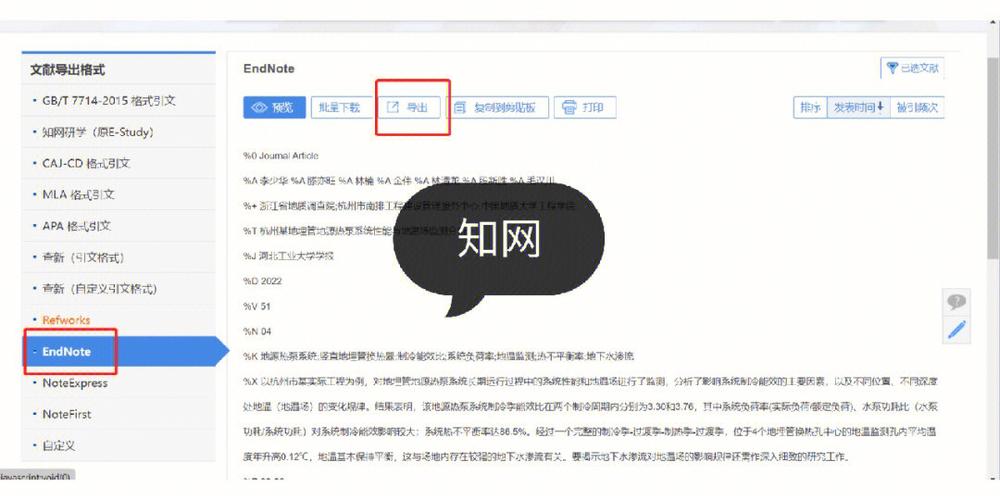This screenshot has height=500, width=1000.
Task: Open 查新 (自定义引文格式) format
Action: pos(119,288)
